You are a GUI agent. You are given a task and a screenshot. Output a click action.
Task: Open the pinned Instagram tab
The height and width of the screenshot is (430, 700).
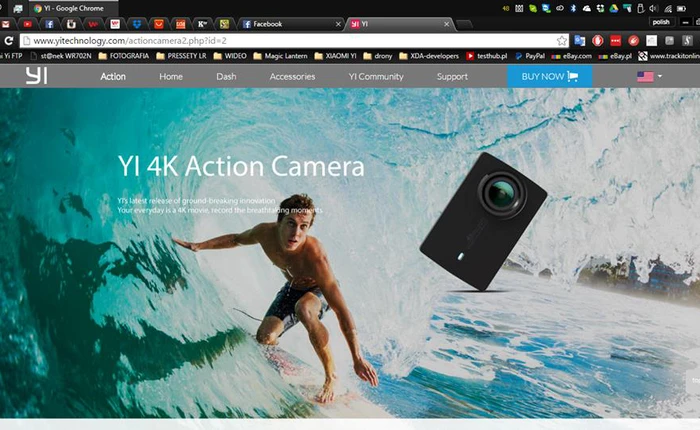coord(71,24)
